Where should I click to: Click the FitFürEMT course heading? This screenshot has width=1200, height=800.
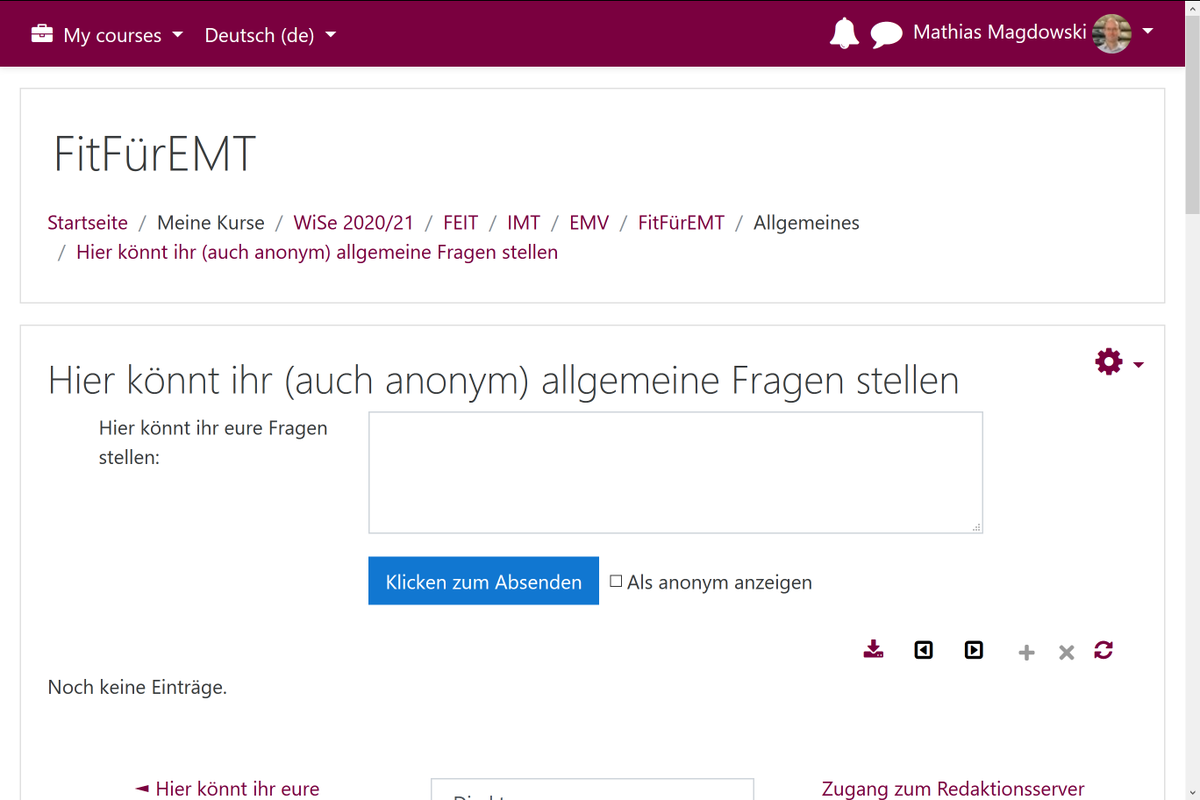pos(155,155)
